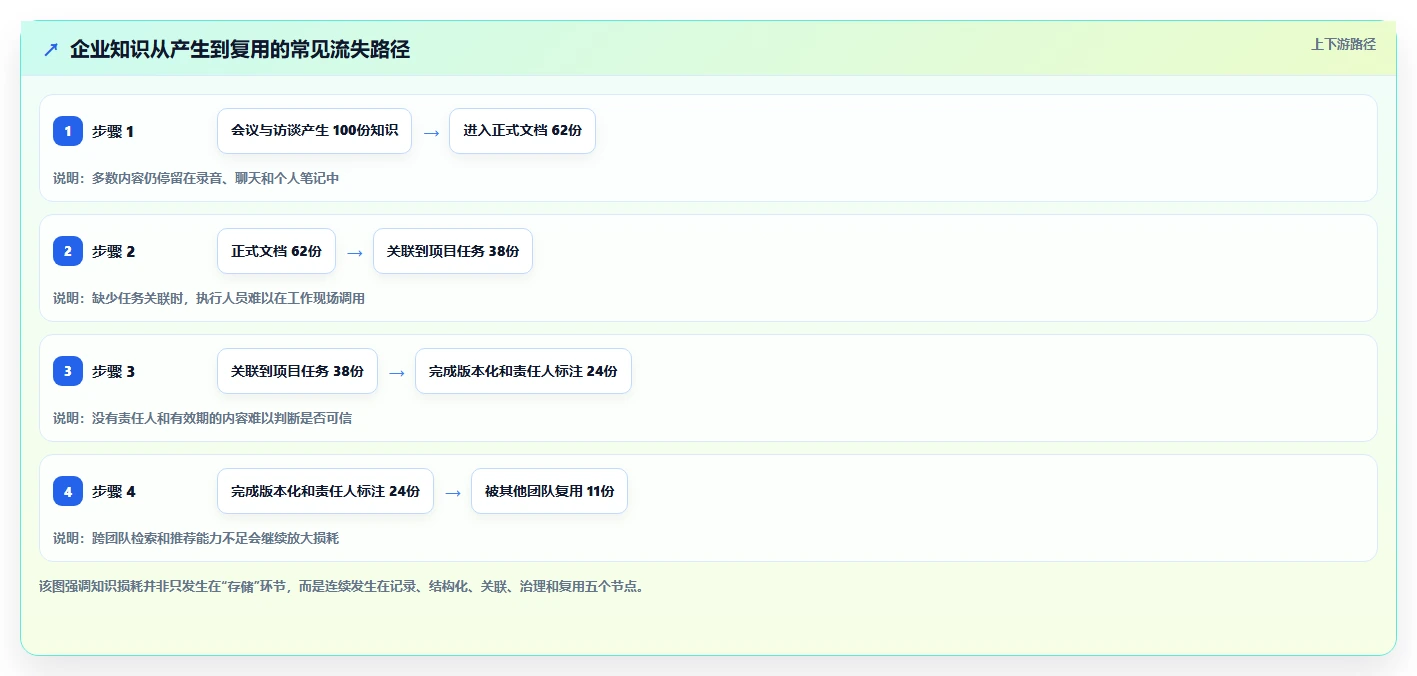Click the step 2 number badge
The width and height of the screenshot is (1417, 676).
tap(68, 251)
